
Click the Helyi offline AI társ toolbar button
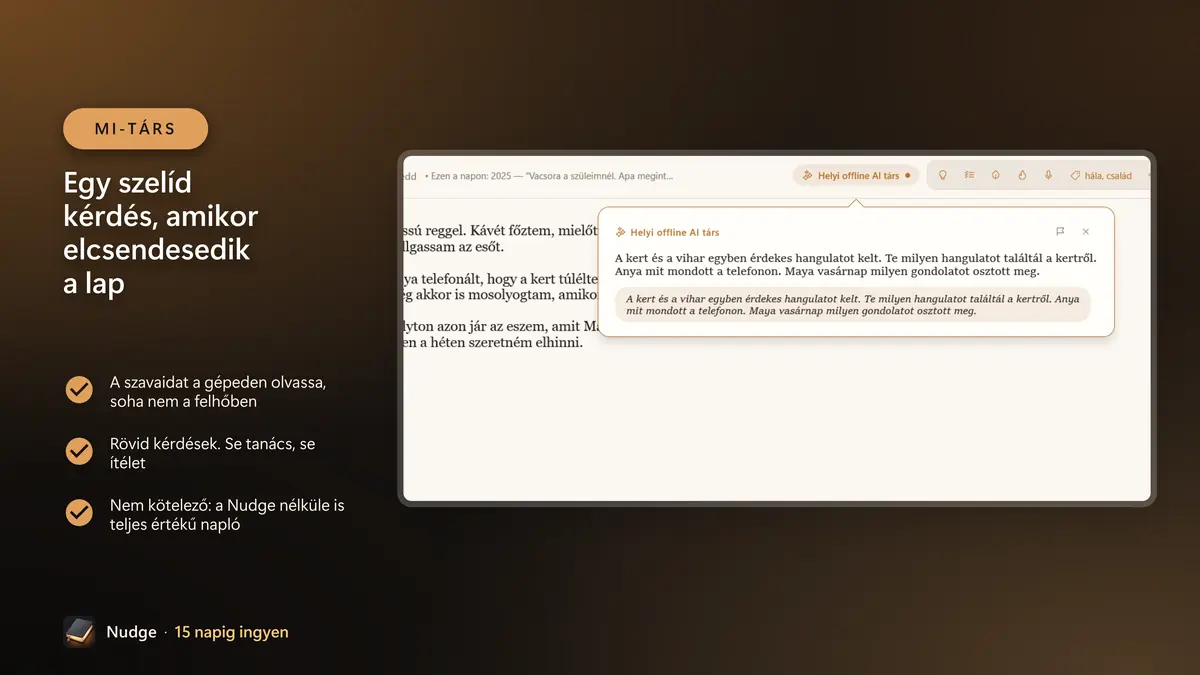856,175
